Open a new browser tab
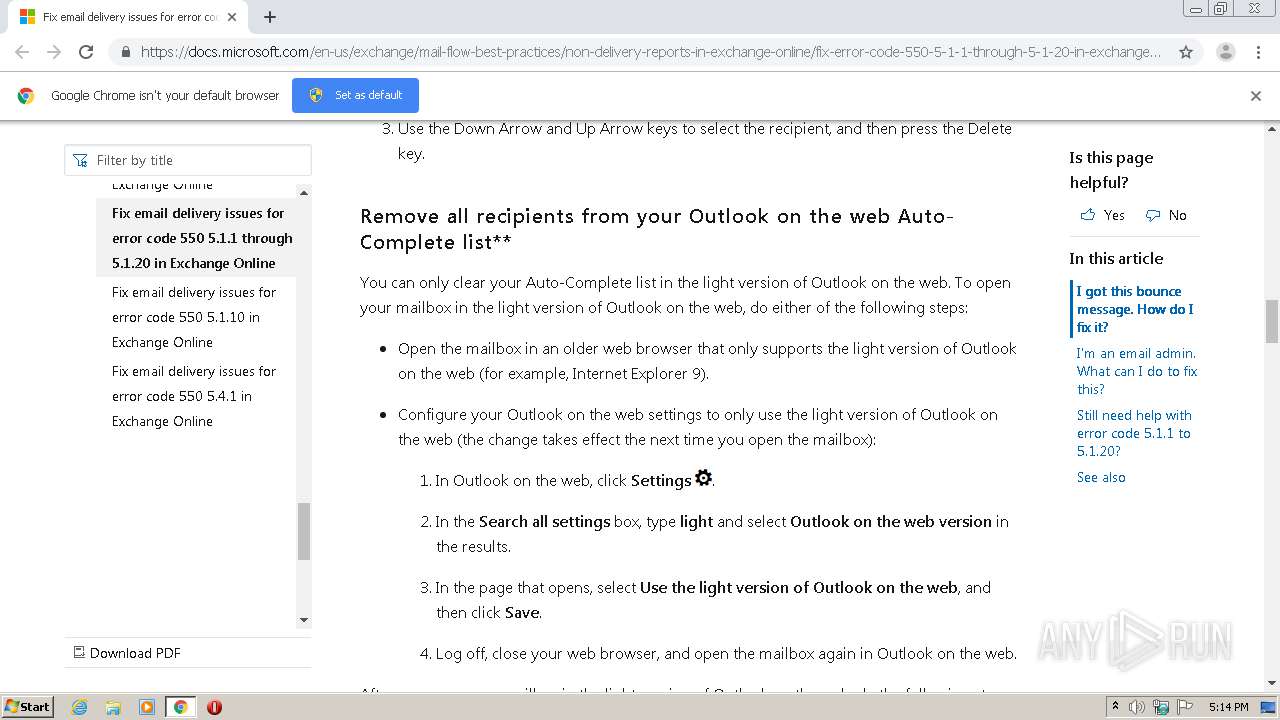 click(x=270, y=17)
